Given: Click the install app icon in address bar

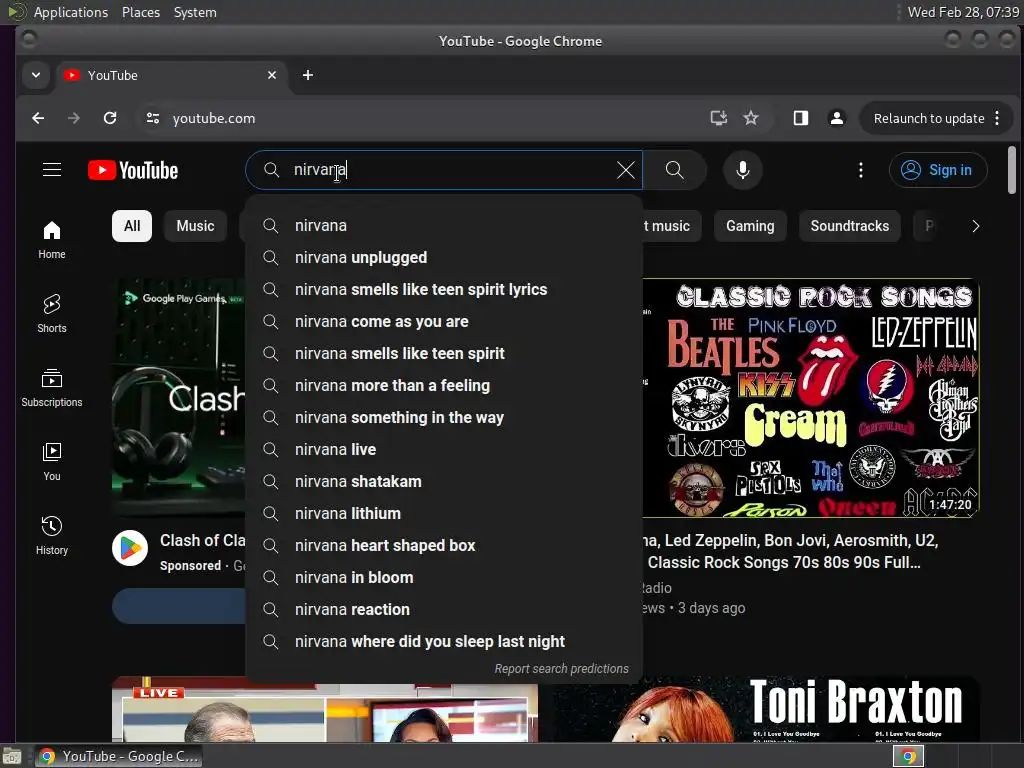Looking at the screenshot, I should tap(718, 118).
